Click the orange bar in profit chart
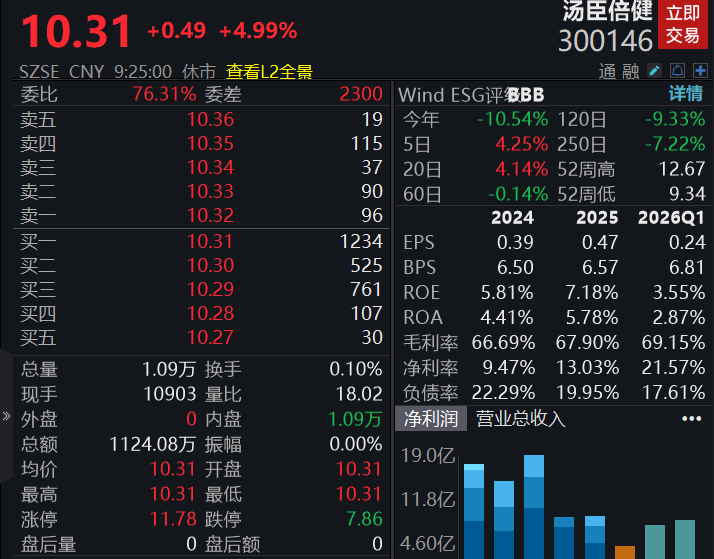This screenshot has height=559, width=714. 625,552
